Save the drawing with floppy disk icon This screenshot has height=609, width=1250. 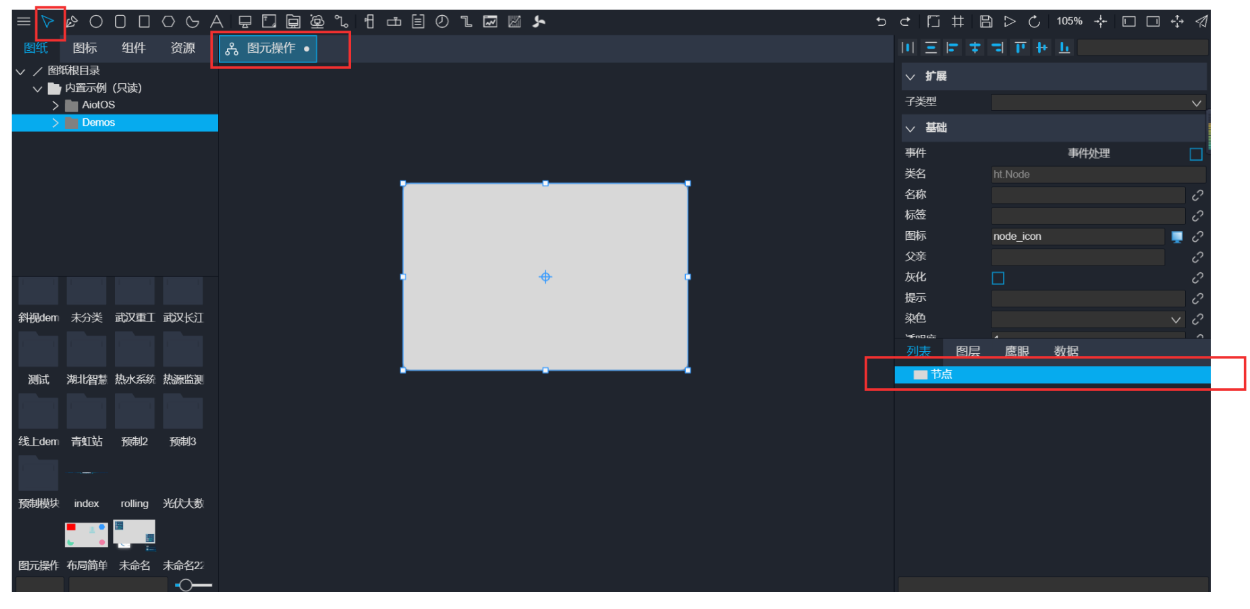click(x=985, y=21)
